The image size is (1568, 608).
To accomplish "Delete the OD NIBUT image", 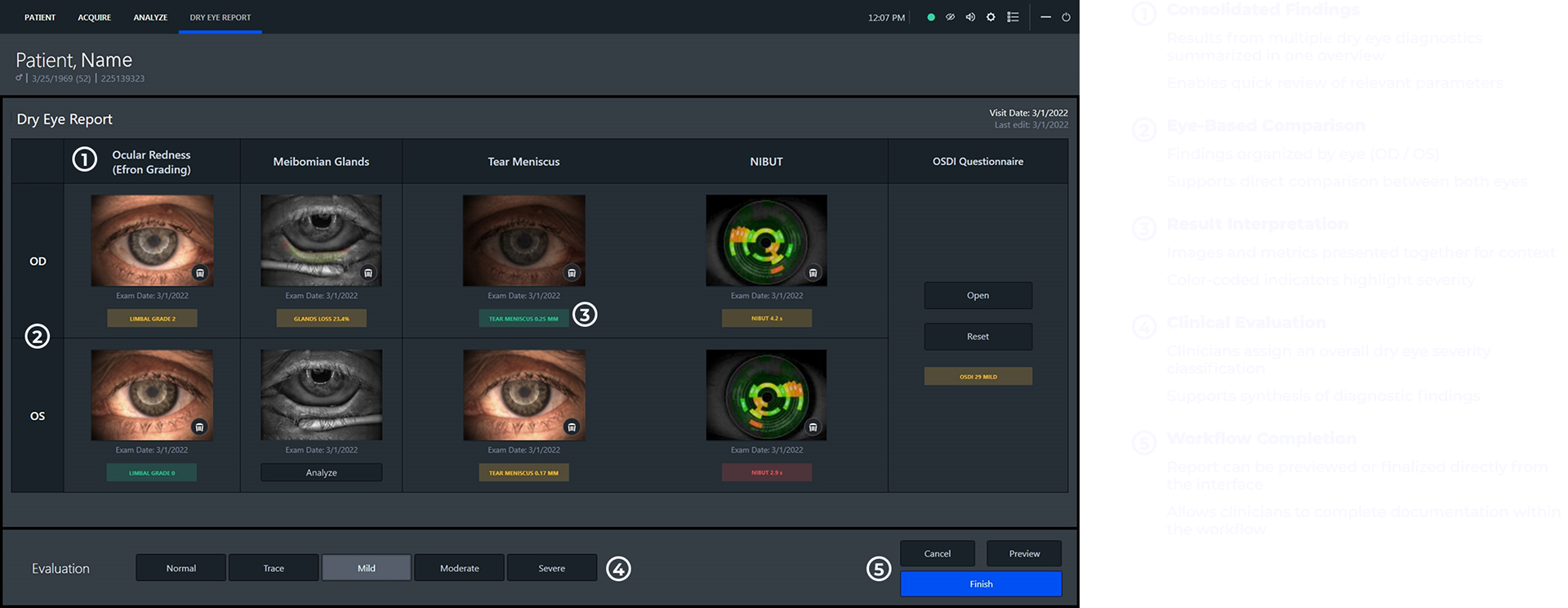I will coord(813,273).
